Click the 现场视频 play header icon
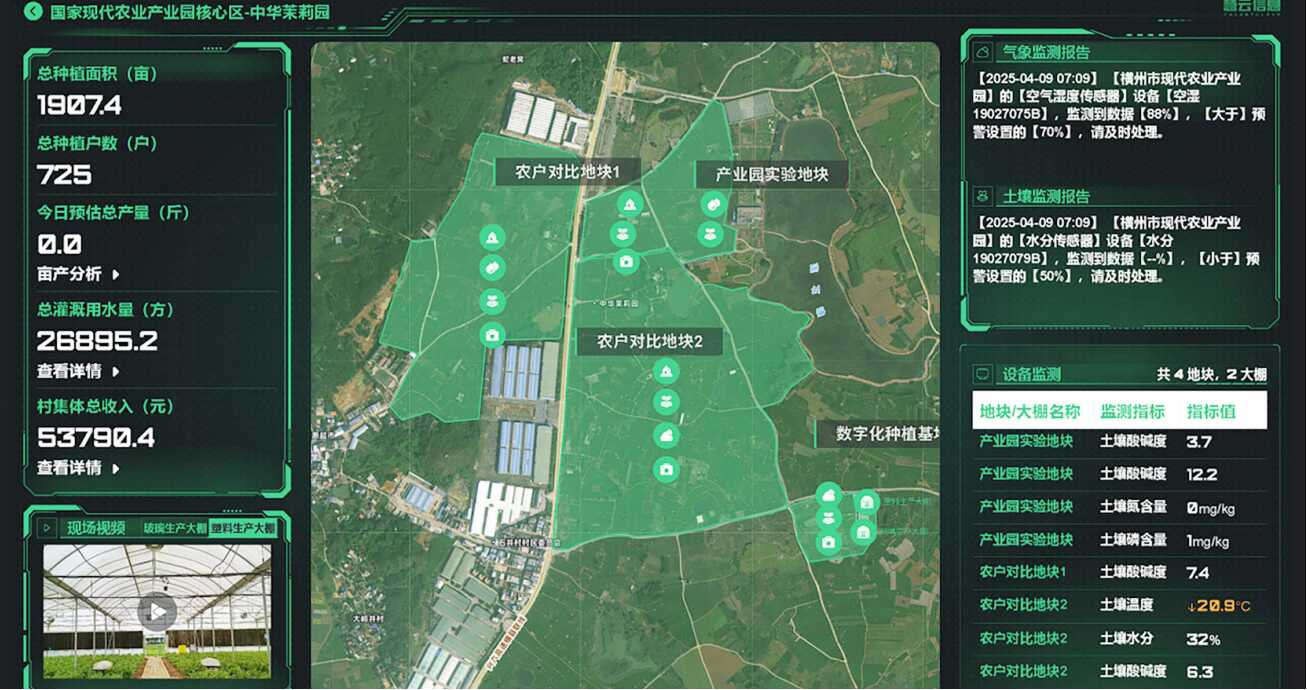 (46, 527)
